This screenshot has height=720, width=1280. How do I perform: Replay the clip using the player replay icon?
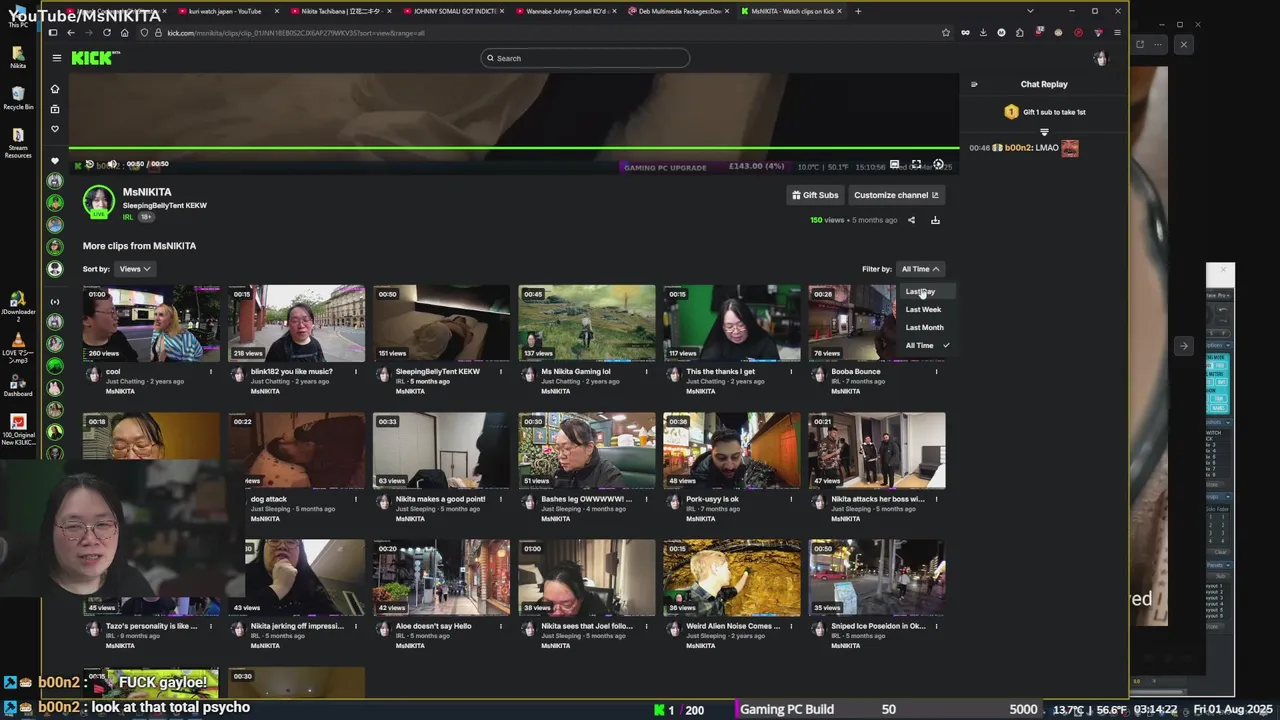[x=90, y=164]
